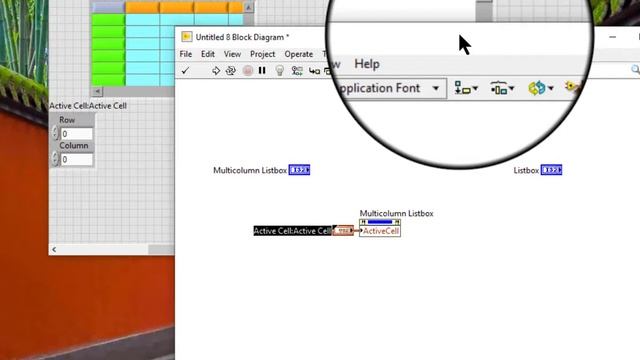Screen dimensions: 640x360
Task: Click the Retain Wire Values icon
Action: 297,71
